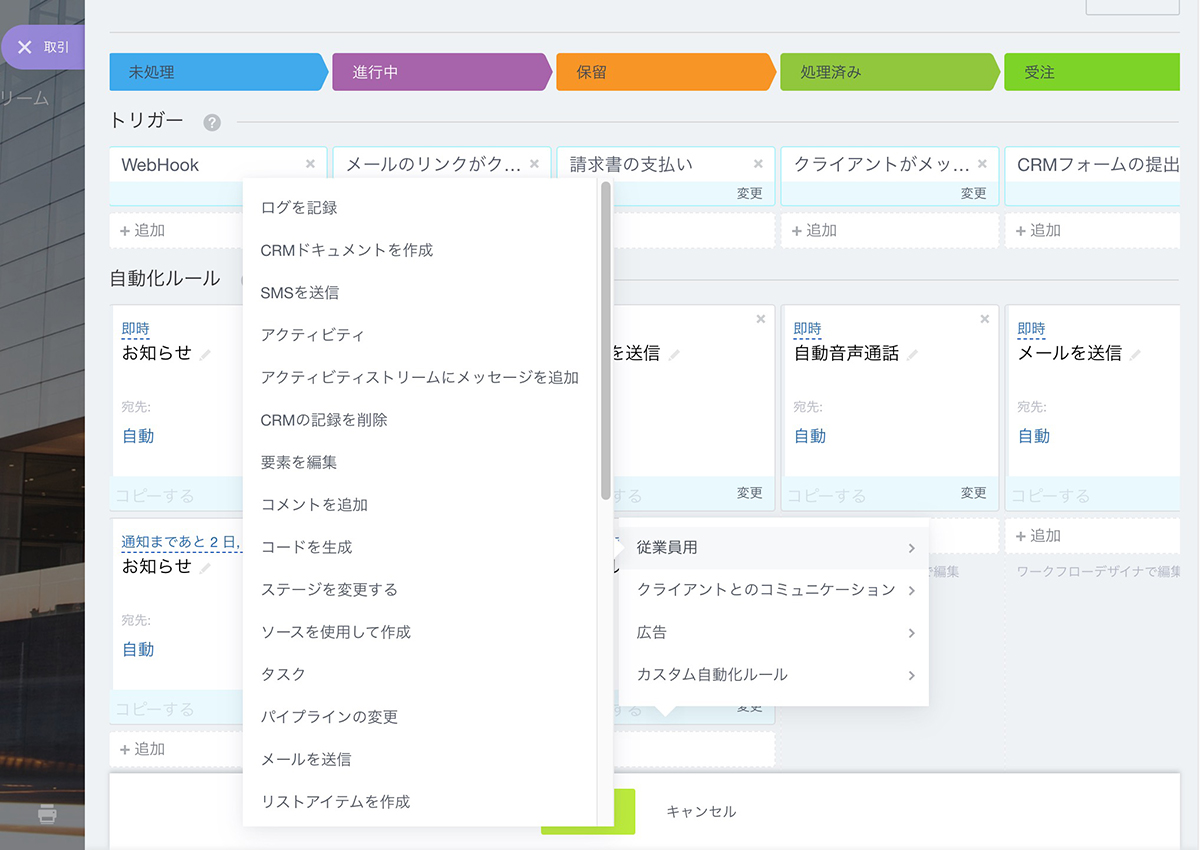Click 自動 recipient on 通知まであと２日 rule

pos(138,650)
